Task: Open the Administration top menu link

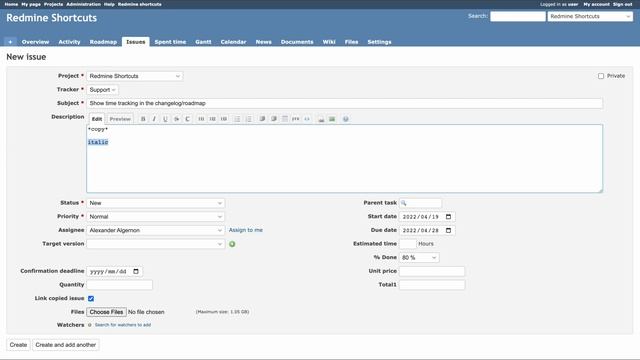Action: (x=83, y=4)
